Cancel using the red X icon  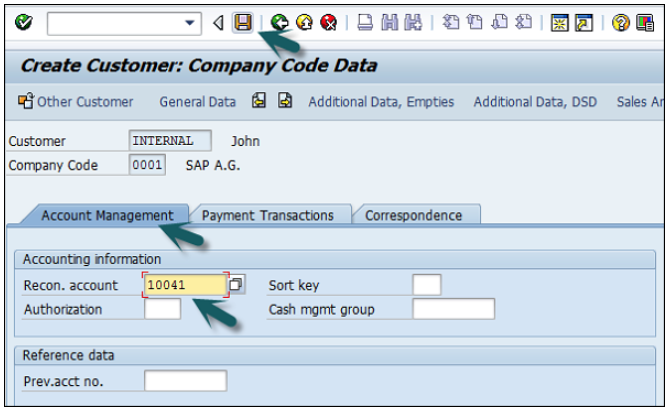point(324,22)
